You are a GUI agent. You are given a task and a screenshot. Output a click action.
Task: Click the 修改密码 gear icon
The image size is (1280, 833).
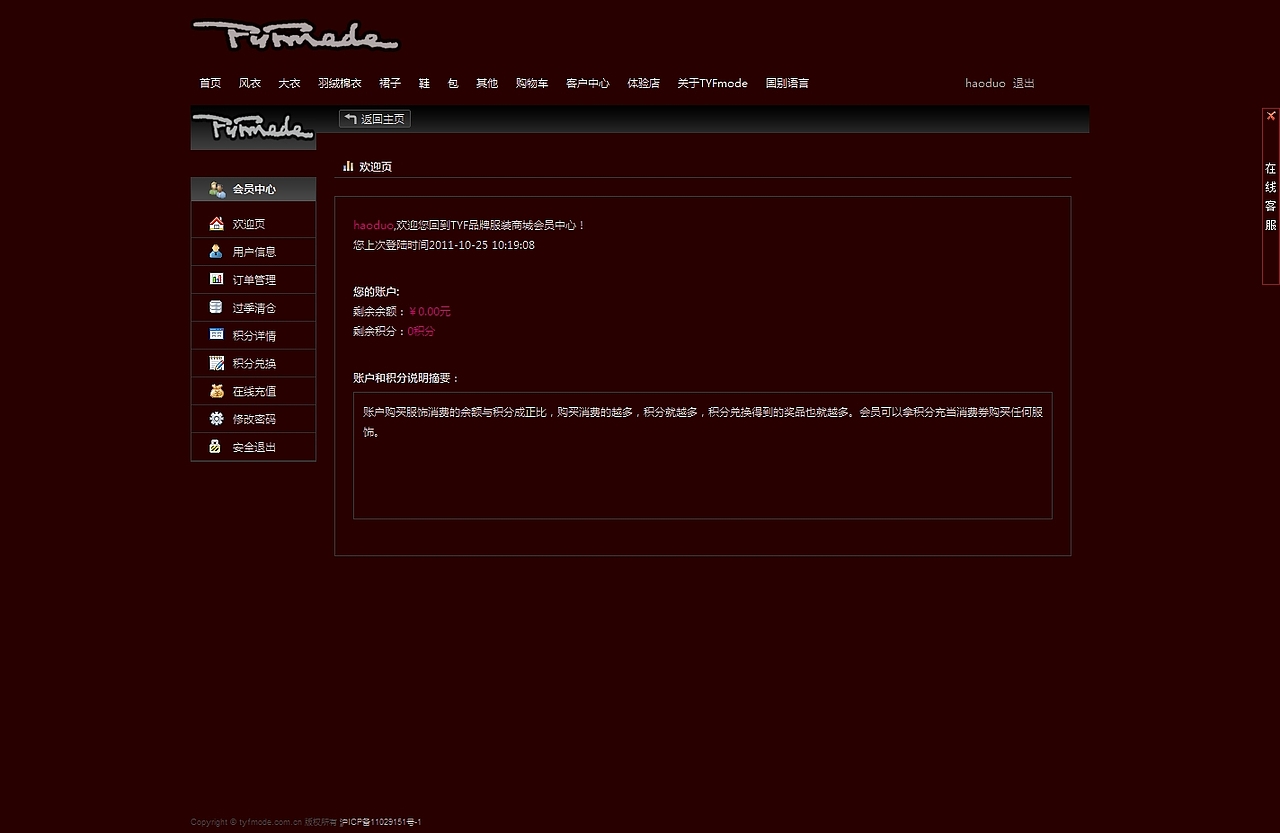[216, 419]
